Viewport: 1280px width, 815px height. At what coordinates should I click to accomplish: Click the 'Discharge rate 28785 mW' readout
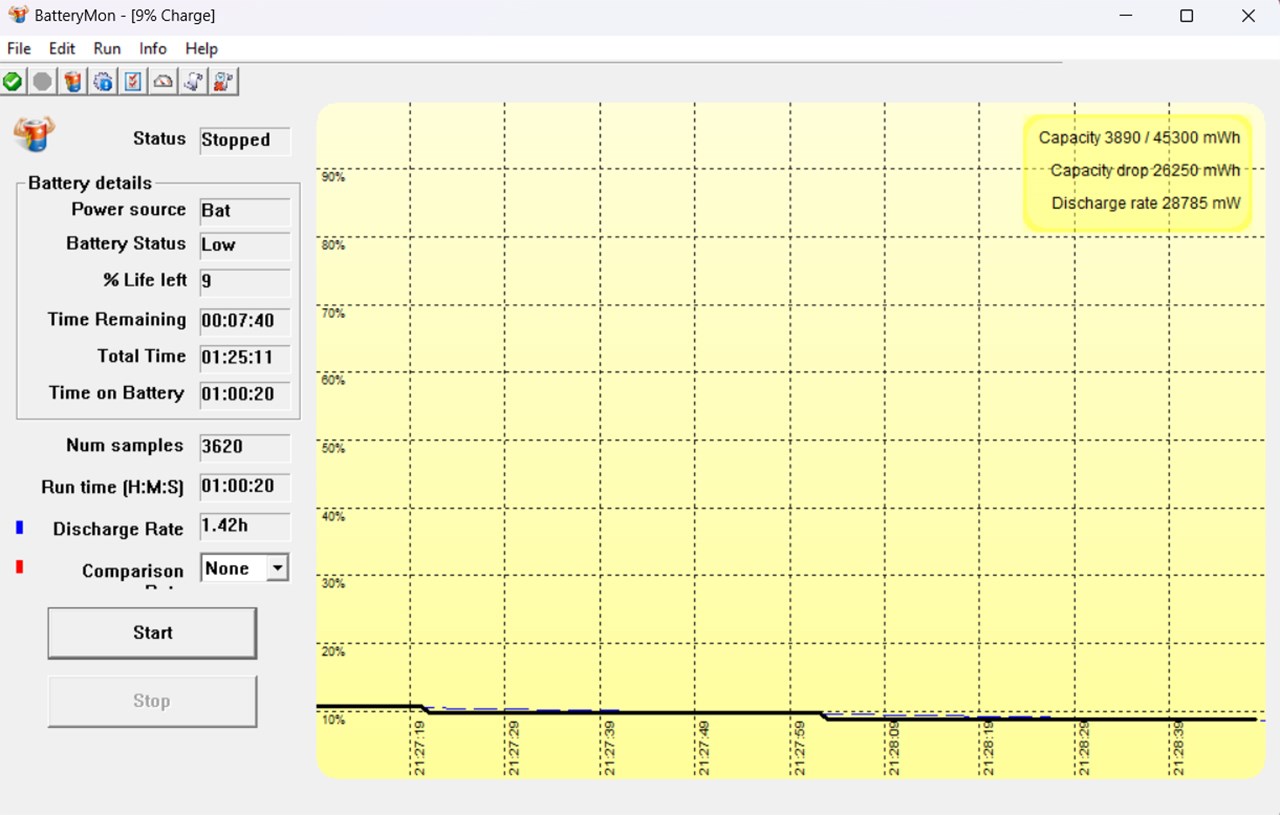point(1146,204)
